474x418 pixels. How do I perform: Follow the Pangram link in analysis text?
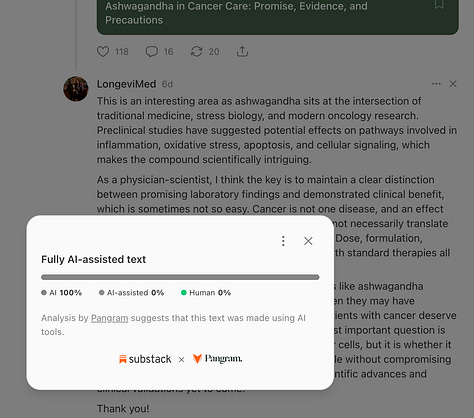109,318
